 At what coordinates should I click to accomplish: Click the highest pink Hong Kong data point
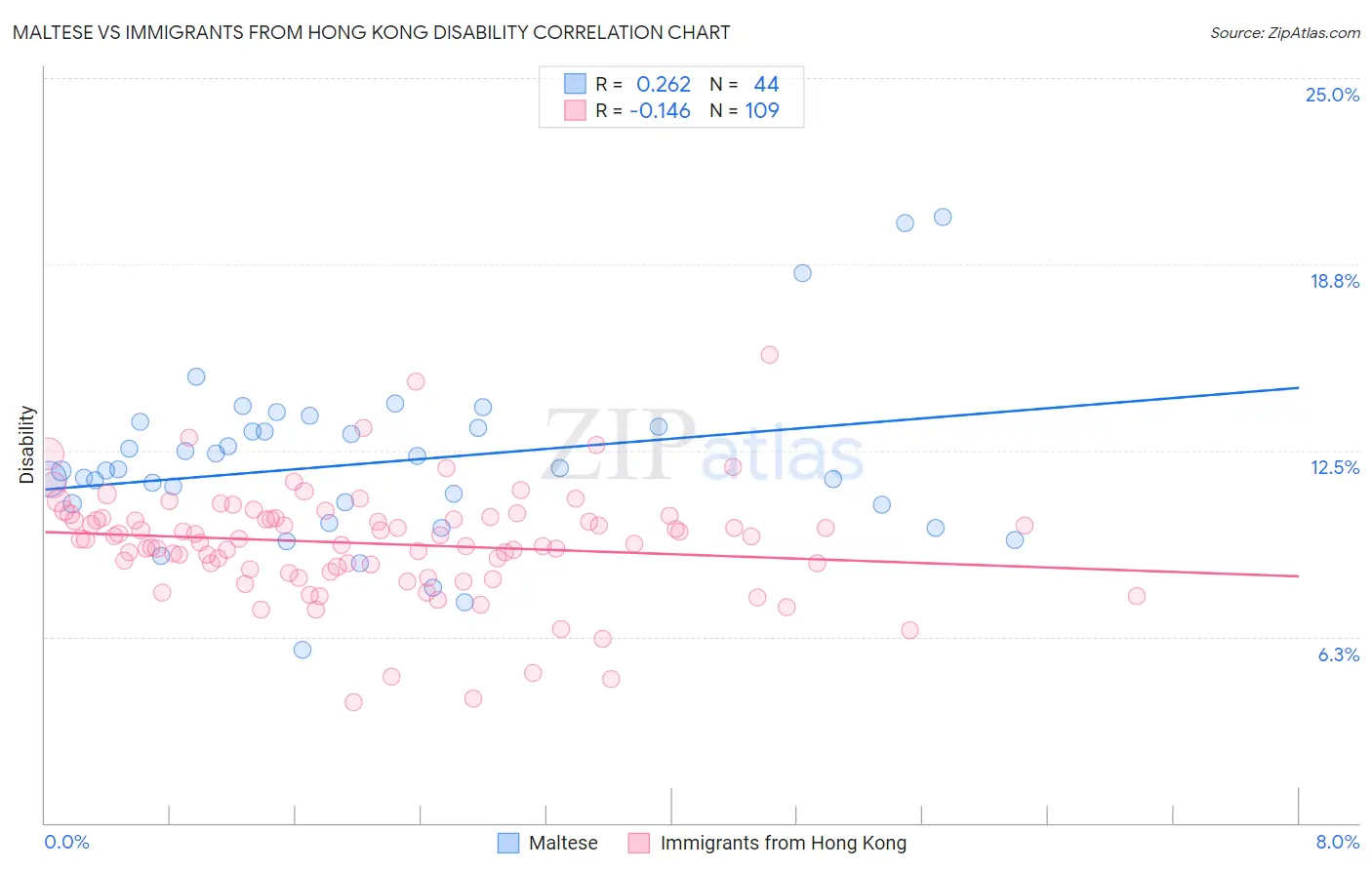pyautogui.click(x=769, y=354)
